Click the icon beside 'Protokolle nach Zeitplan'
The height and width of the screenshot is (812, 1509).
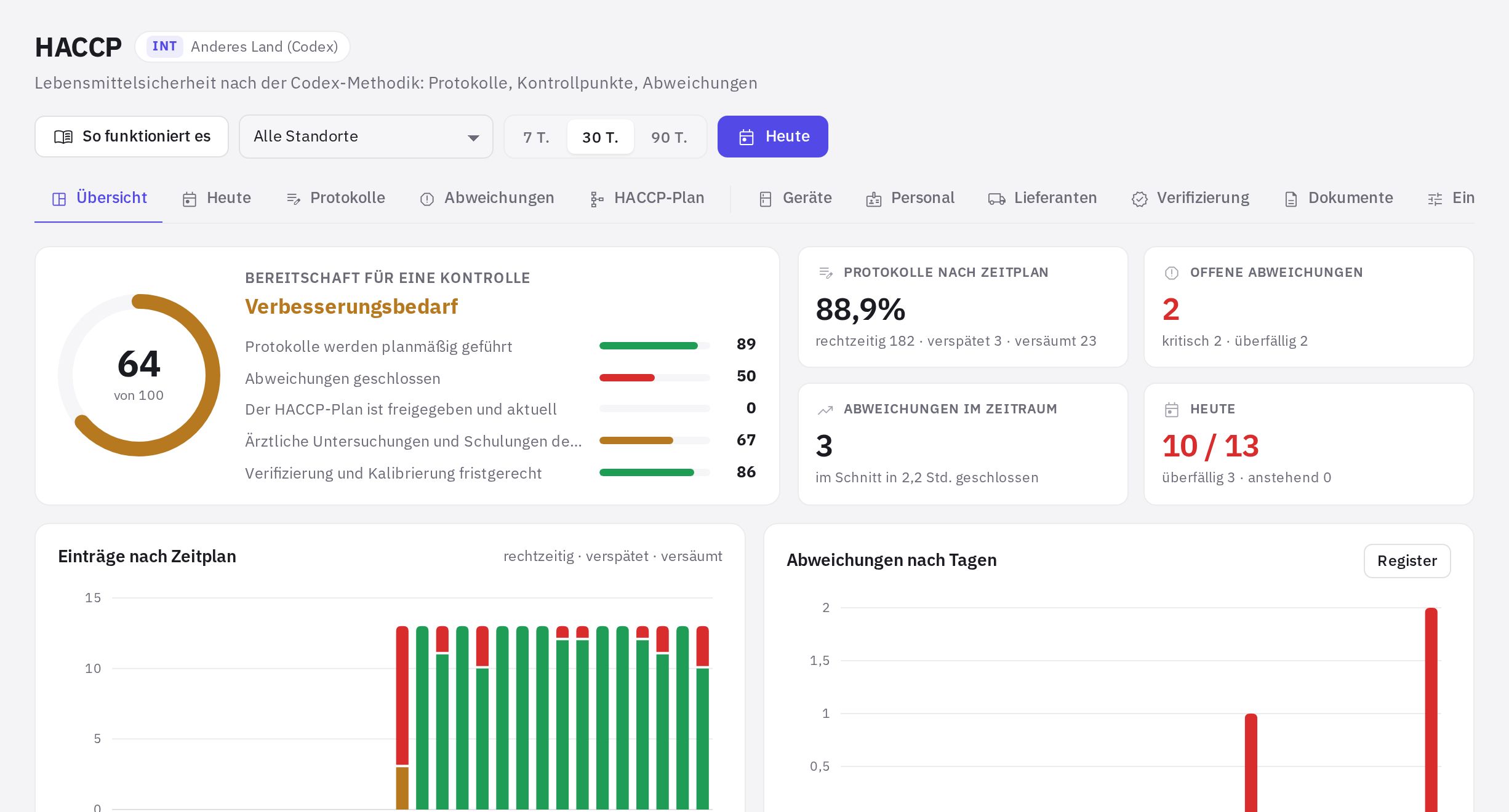point(826,273)
